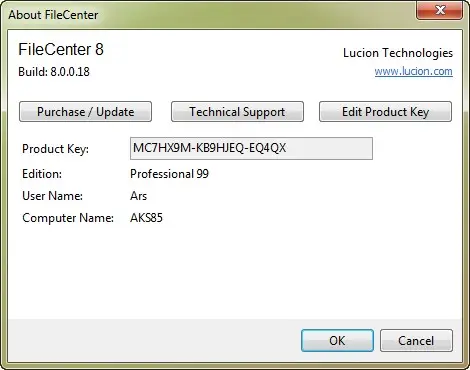Click the User Name: label
This screenshot has width=470, height=370.
coord(52,196)
